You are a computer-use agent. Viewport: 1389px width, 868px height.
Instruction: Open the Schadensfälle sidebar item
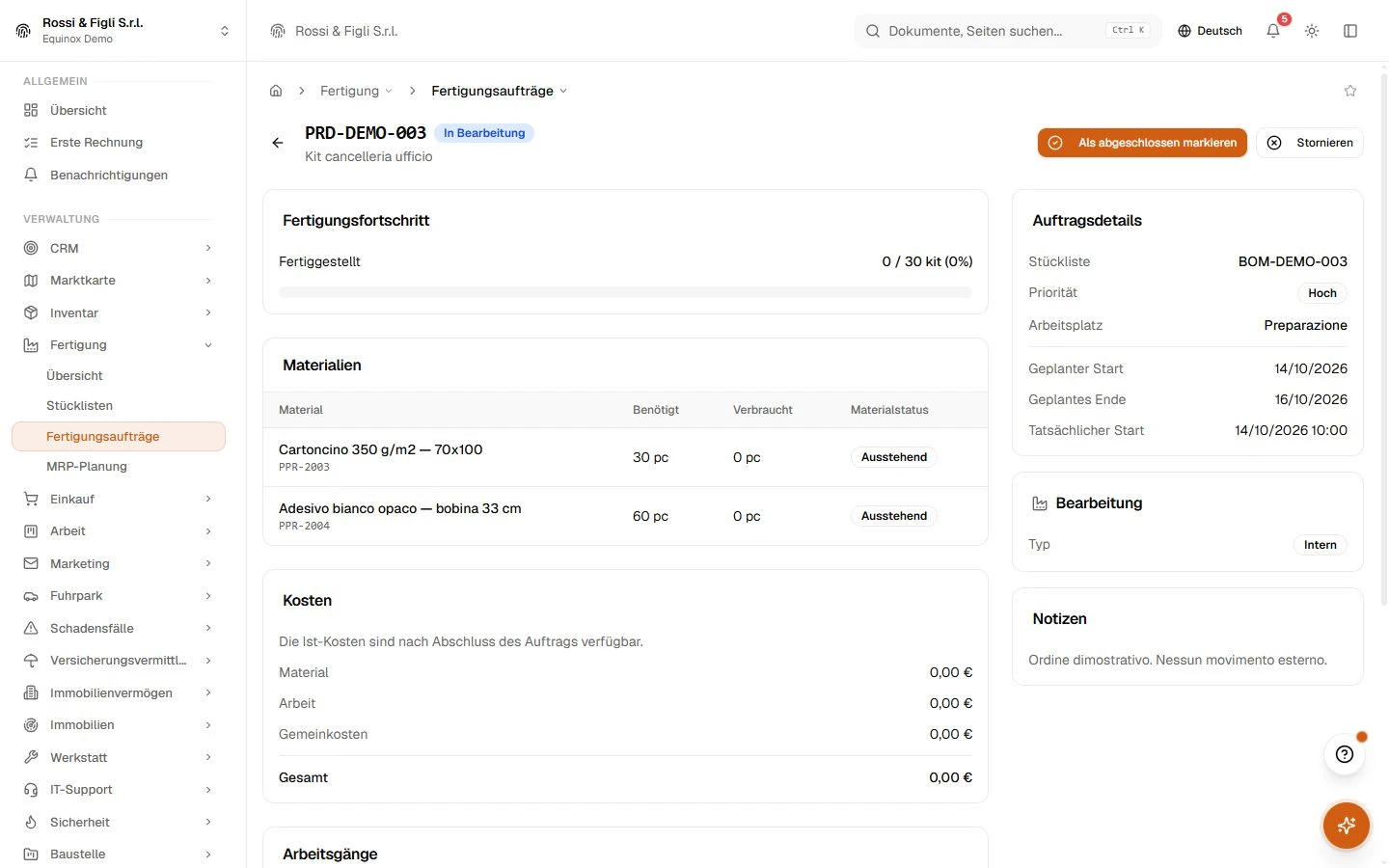pos(118,628)
